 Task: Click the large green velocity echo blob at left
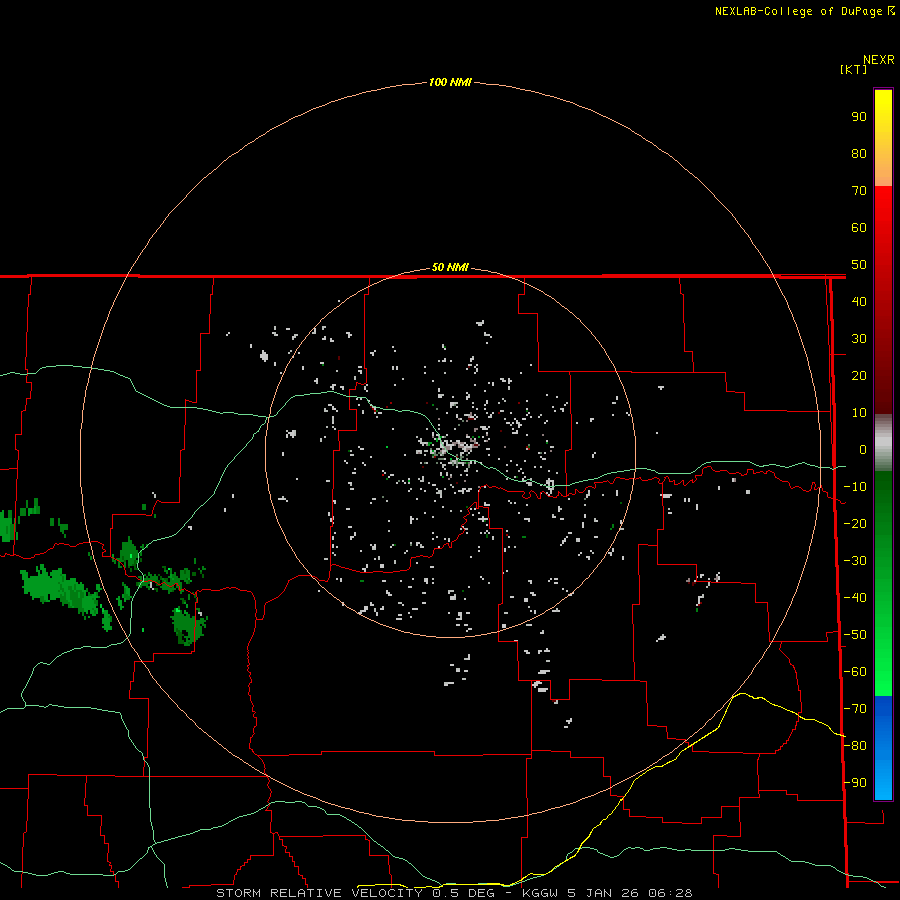60,591
